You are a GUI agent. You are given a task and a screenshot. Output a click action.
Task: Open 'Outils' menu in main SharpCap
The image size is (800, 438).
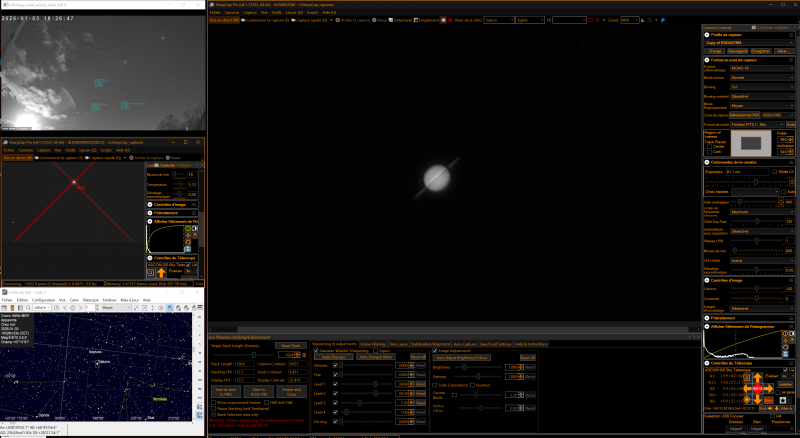click(x=277, y=12)
